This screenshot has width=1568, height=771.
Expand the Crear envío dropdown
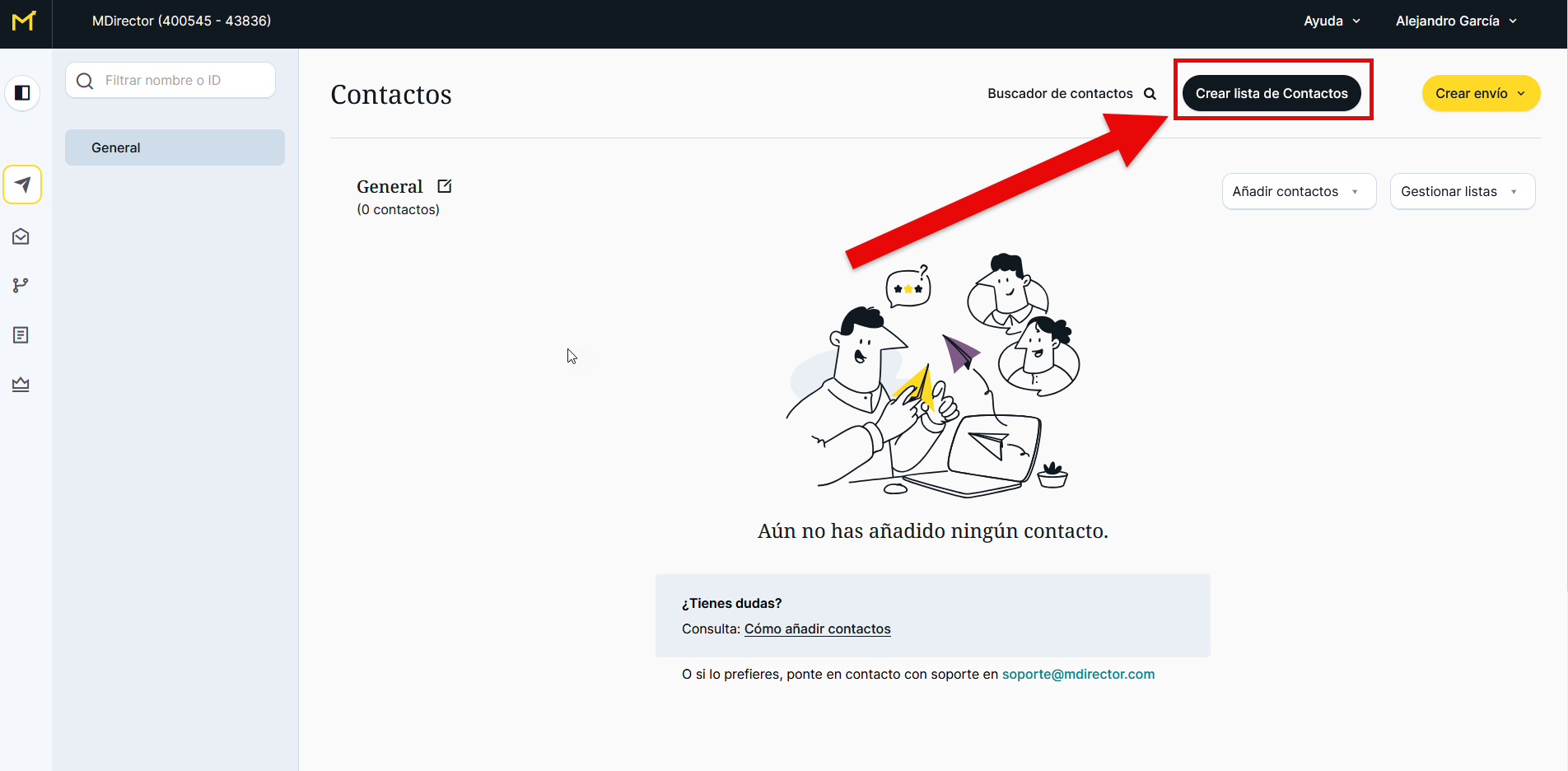(1480, 94)
